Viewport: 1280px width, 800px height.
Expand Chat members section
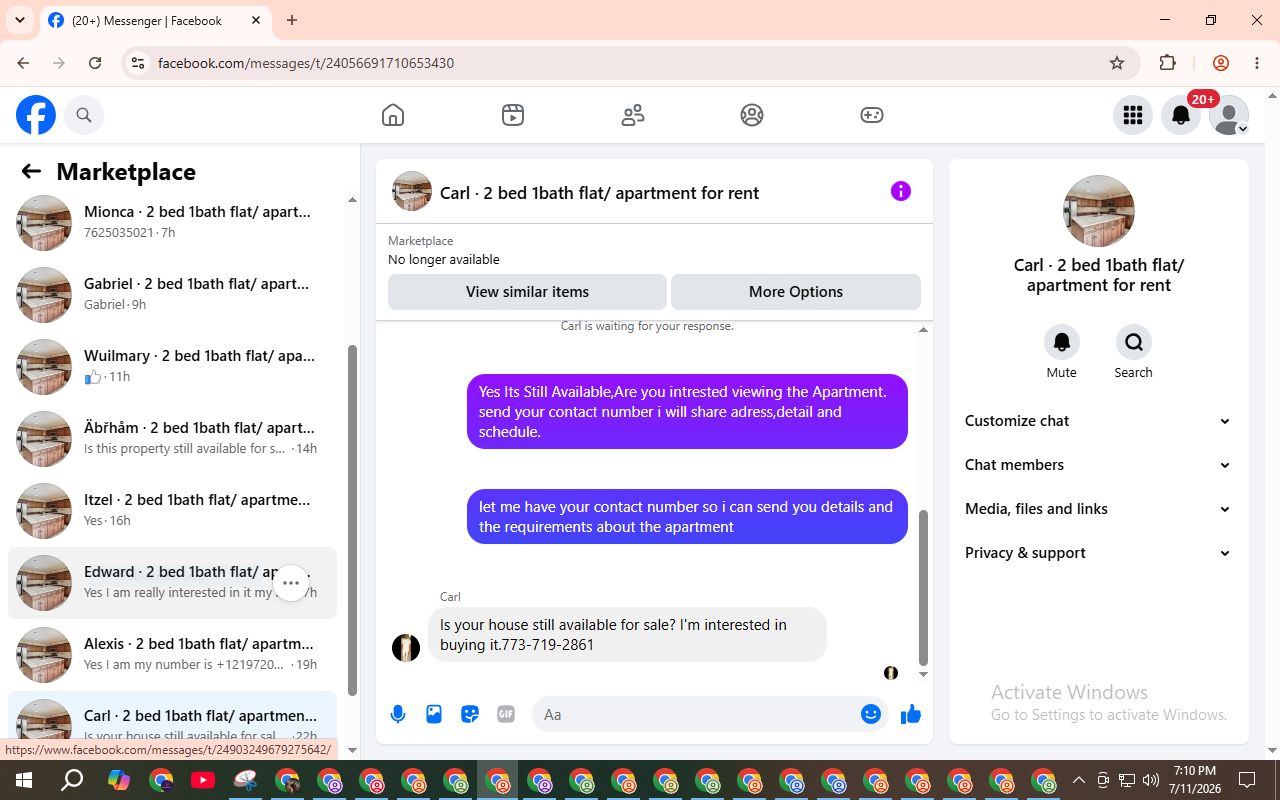point(1098,465)
